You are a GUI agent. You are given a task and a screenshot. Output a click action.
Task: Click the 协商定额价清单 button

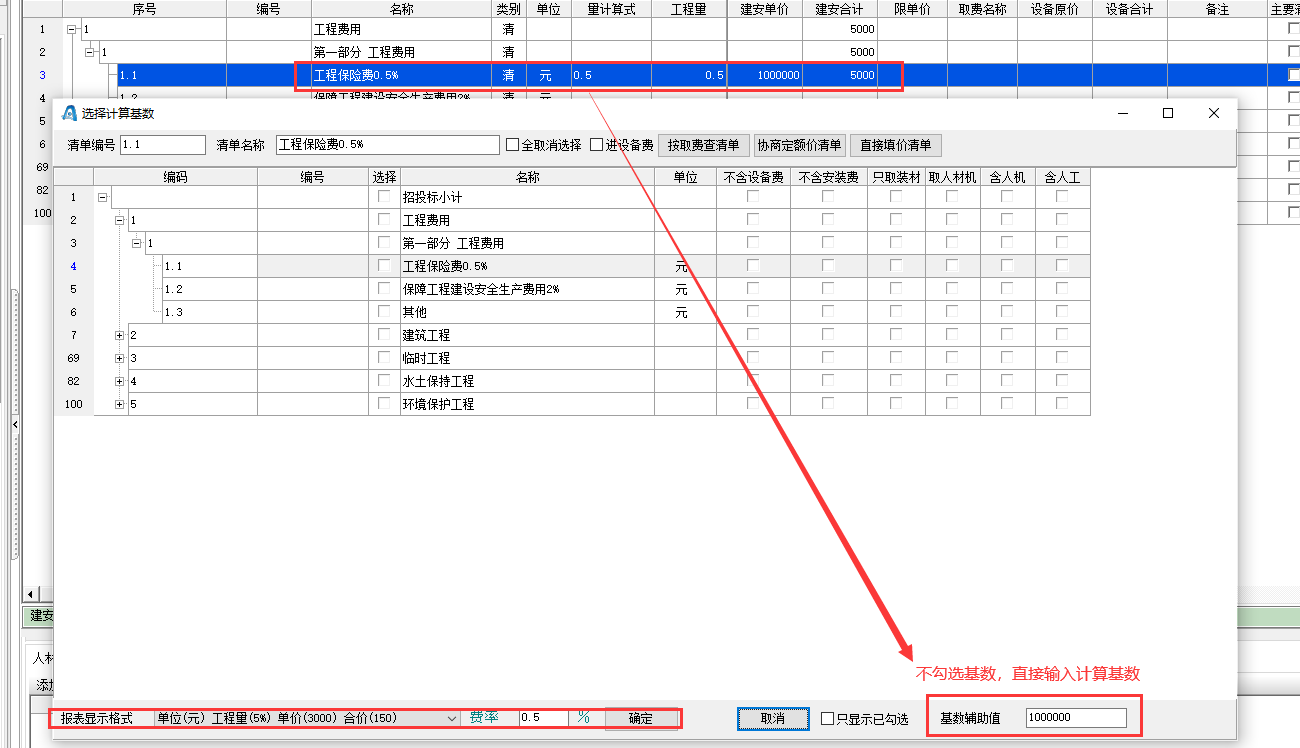tap(799, 145)
